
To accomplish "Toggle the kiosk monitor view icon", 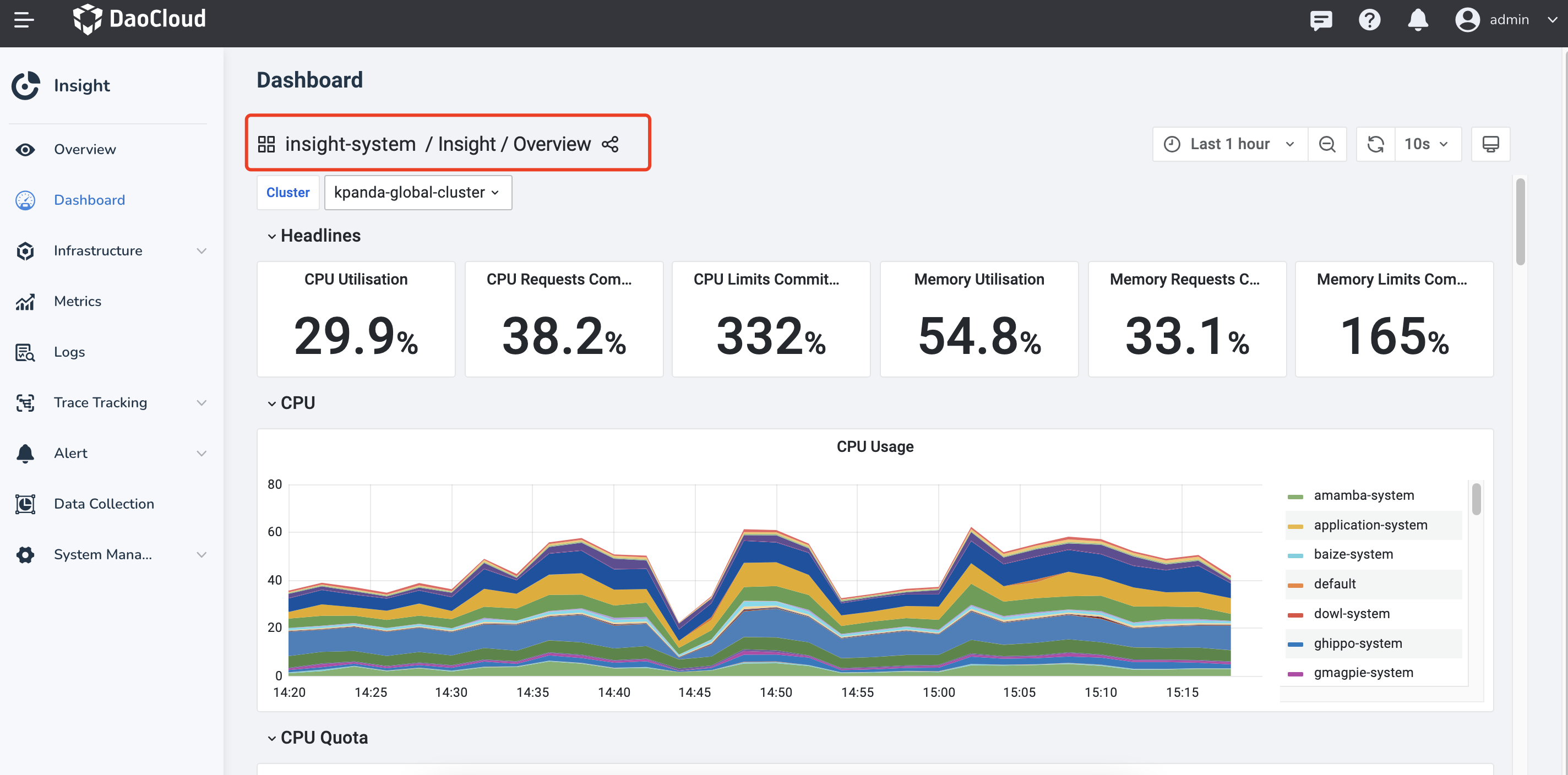I will click(x=1490, y=144).
